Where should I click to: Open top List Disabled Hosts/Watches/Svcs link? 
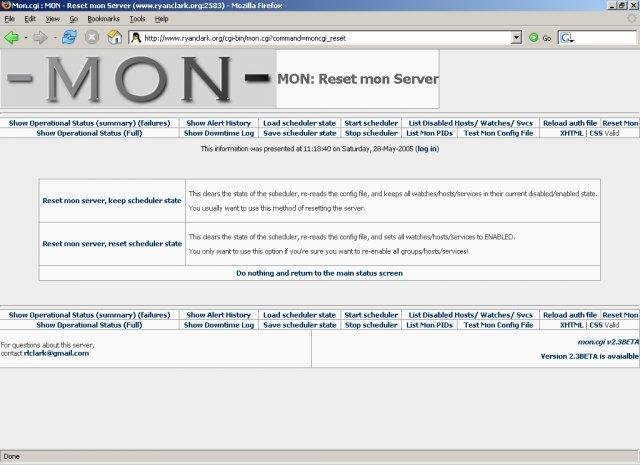[471, 123]
